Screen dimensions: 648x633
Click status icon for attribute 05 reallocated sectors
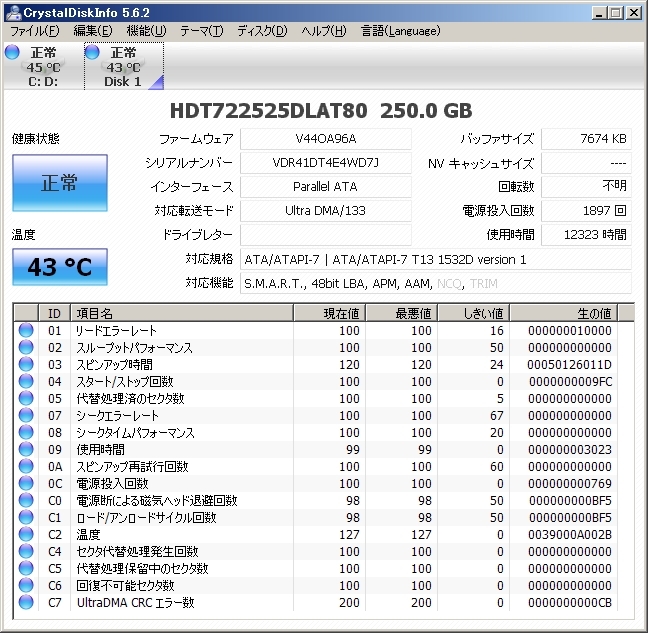pyautogui.click(x=26, y=399)
